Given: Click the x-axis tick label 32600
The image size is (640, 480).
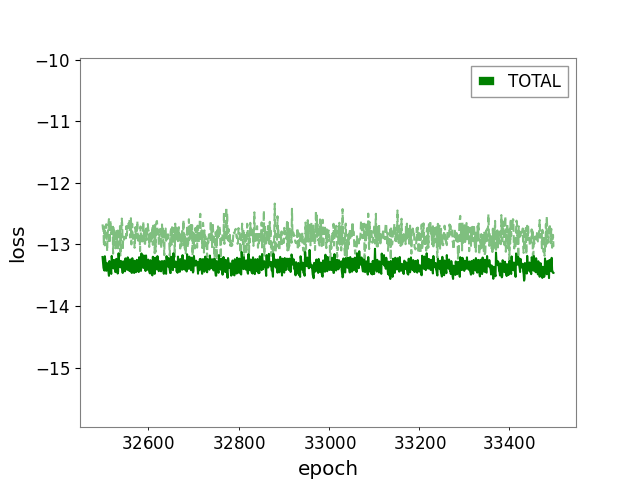Looking at the screenshot, I should point(148,443).
